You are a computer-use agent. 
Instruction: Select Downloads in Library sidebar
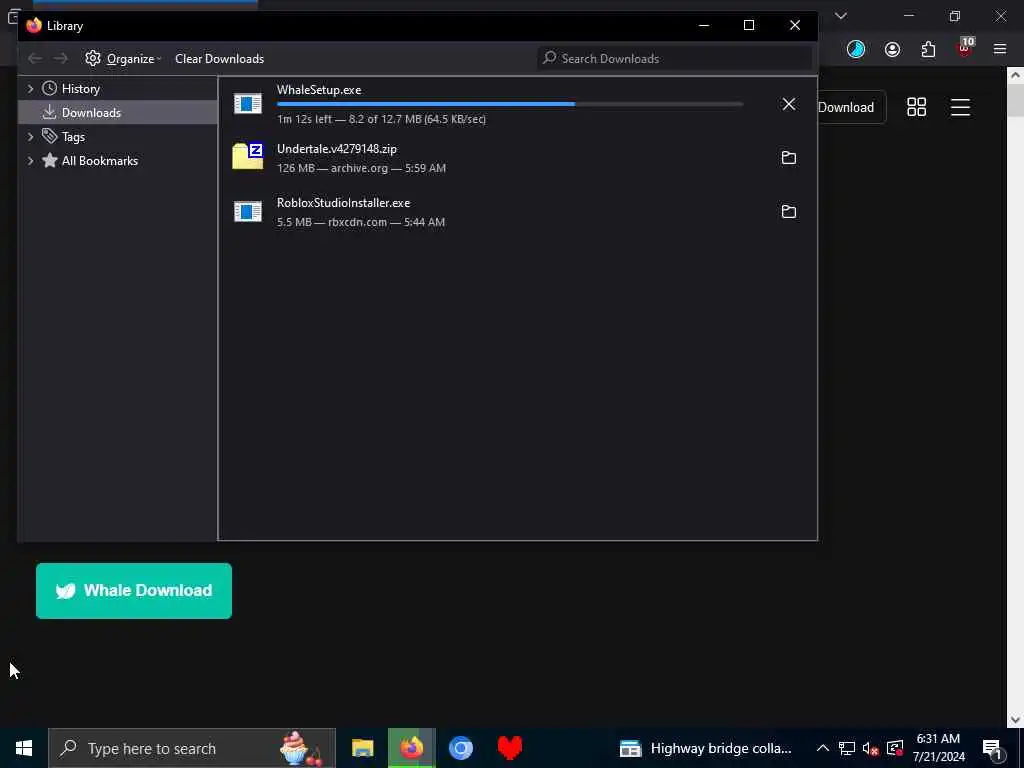point(91,112)
